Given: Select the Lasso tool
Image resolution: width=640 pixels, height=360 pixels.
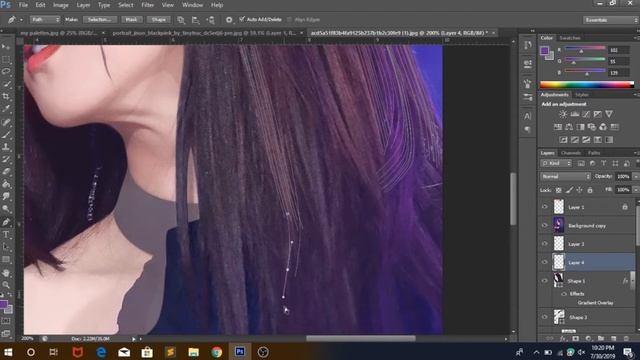Looking at the screenshot, I should pos(6,71).
